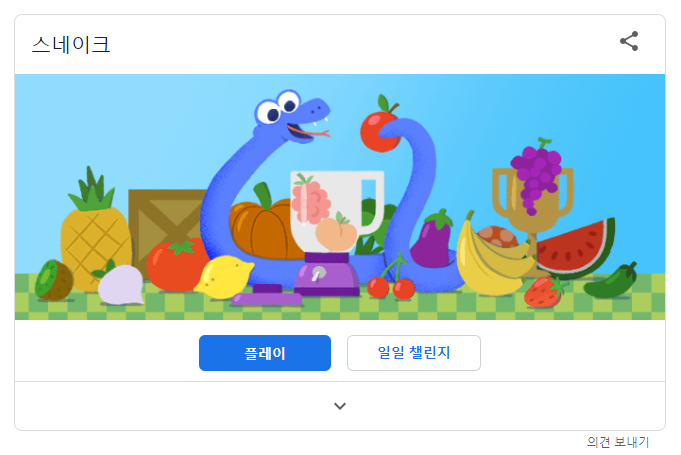Click the pineapple in the banner illustration

click(x=95, y=228)
